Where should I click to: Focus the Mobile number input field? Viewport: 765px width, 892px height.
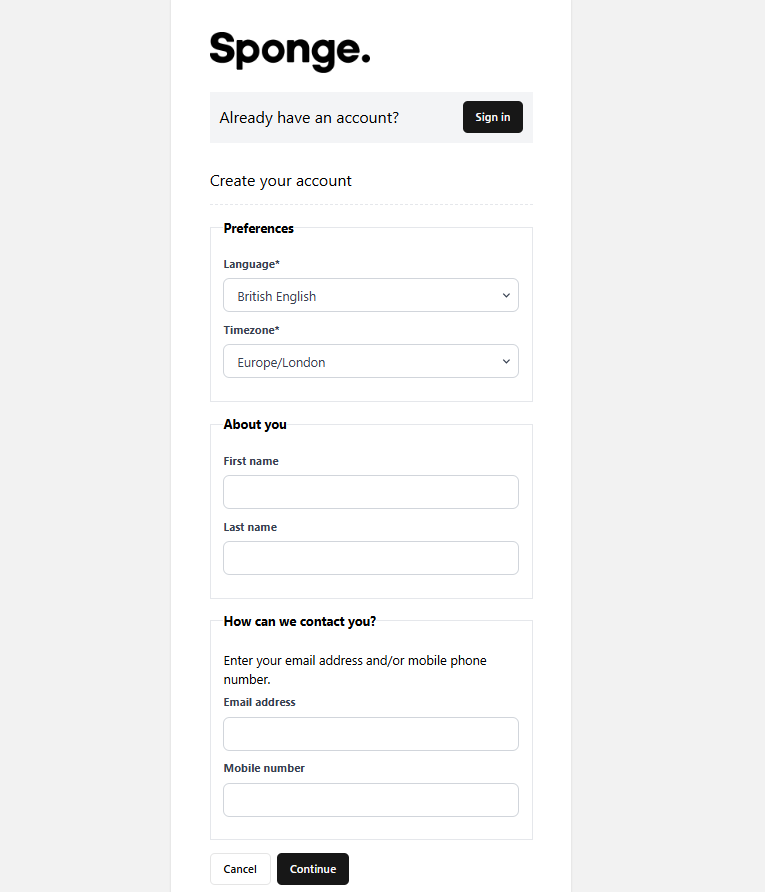(x=370, y=800)
